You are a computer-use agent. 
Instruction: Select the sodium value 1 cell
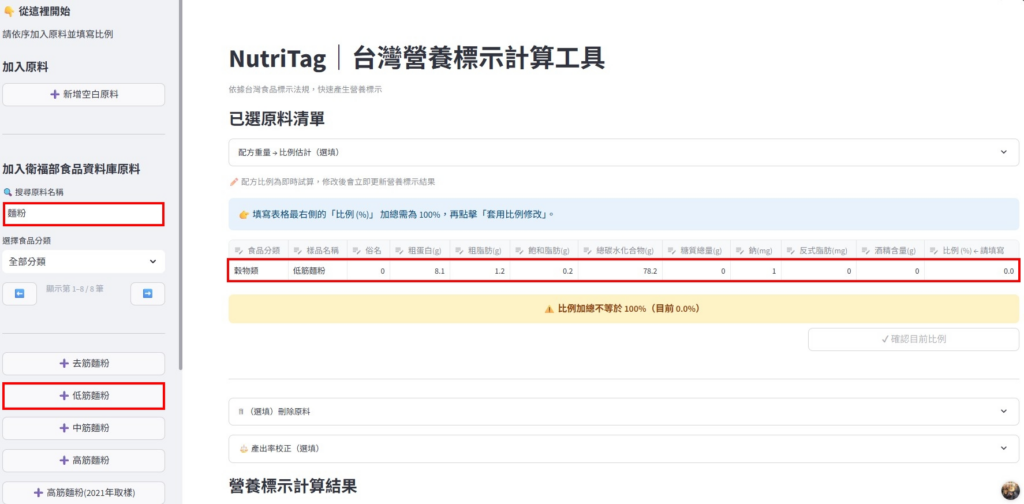pyautogui.click(x=756, y=270)
